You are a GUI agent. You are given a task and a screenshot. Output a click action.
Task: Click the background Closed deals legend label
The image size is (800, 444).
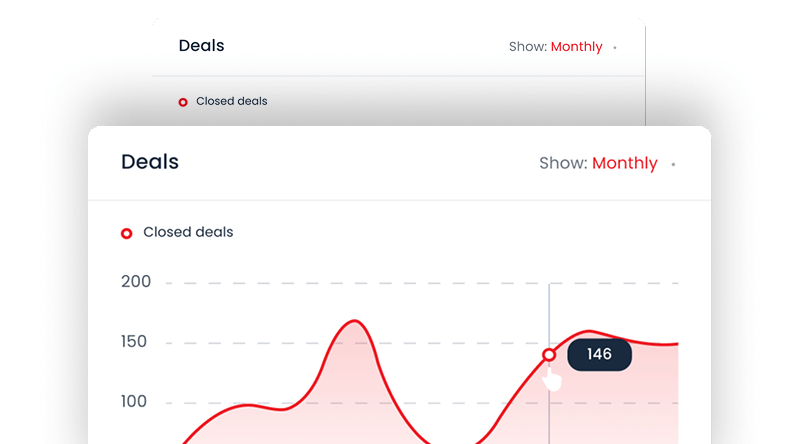(x=231, y=101)
